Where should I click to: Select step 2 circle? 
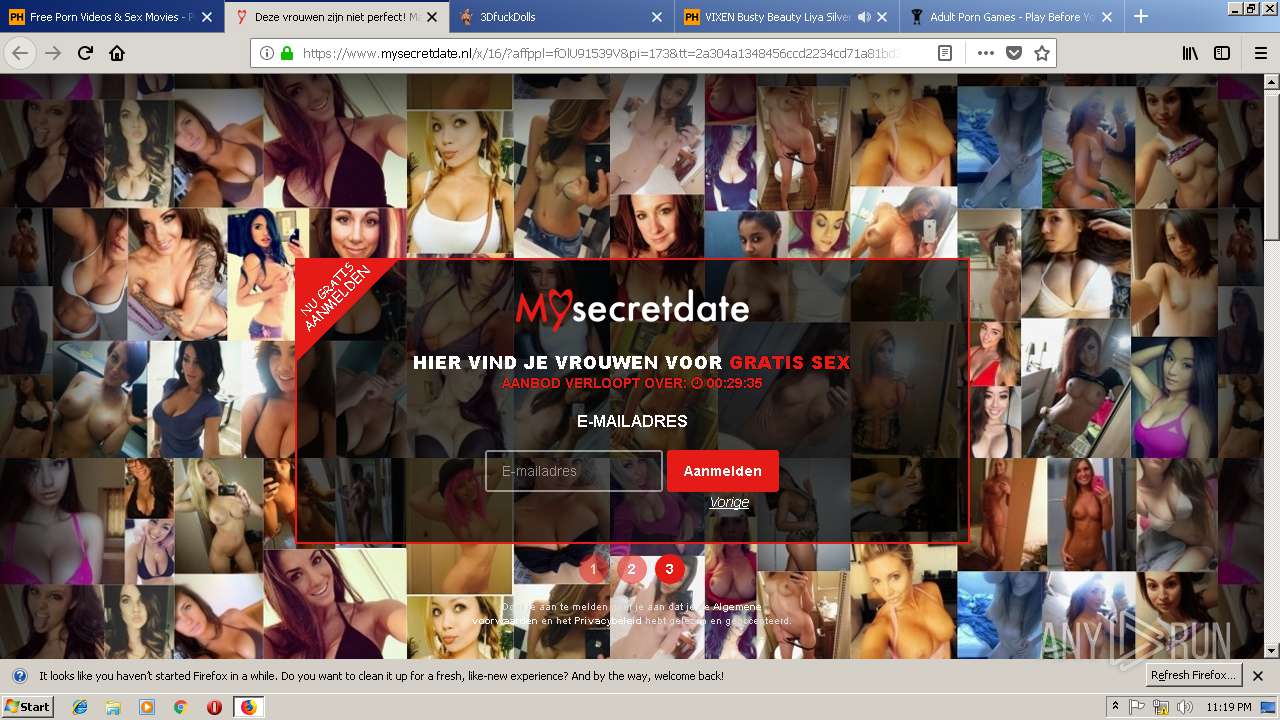[632, 569]
